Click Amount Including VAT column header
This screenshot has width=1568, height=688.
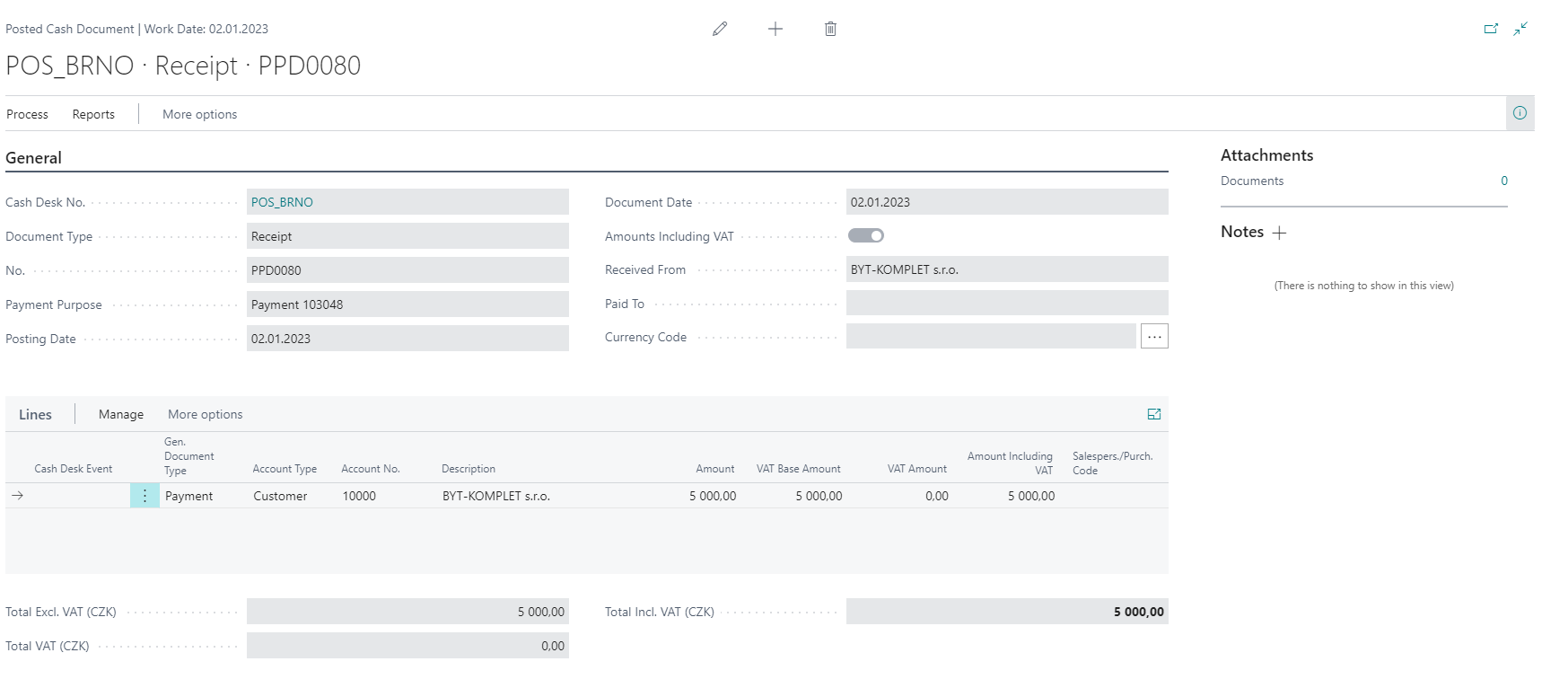pyautogui.click(x=1010, y=463)
